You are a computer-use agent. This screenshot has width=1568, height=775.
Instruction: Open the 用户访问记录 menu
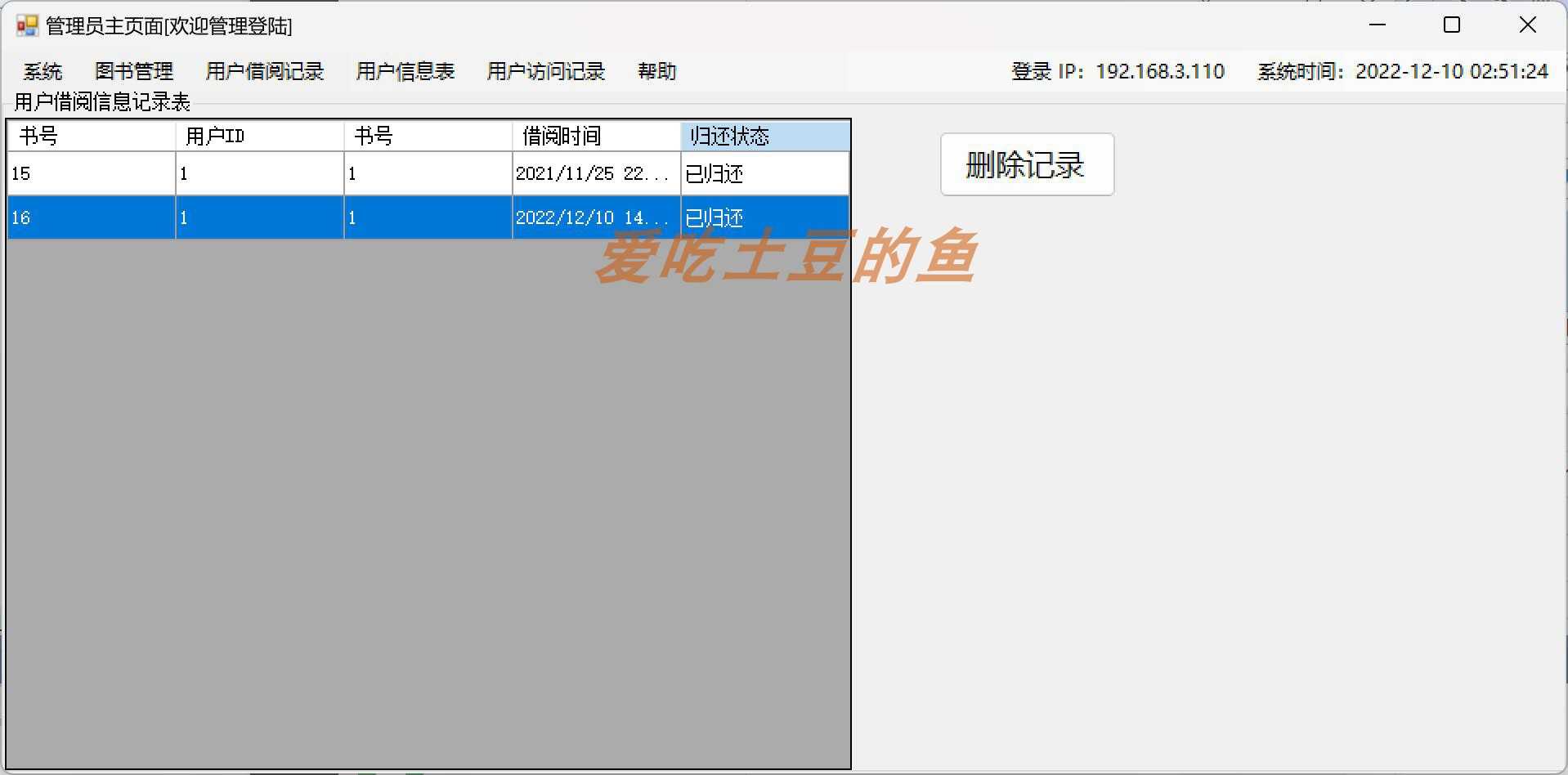pyautogui.click(x=544, y=72)
